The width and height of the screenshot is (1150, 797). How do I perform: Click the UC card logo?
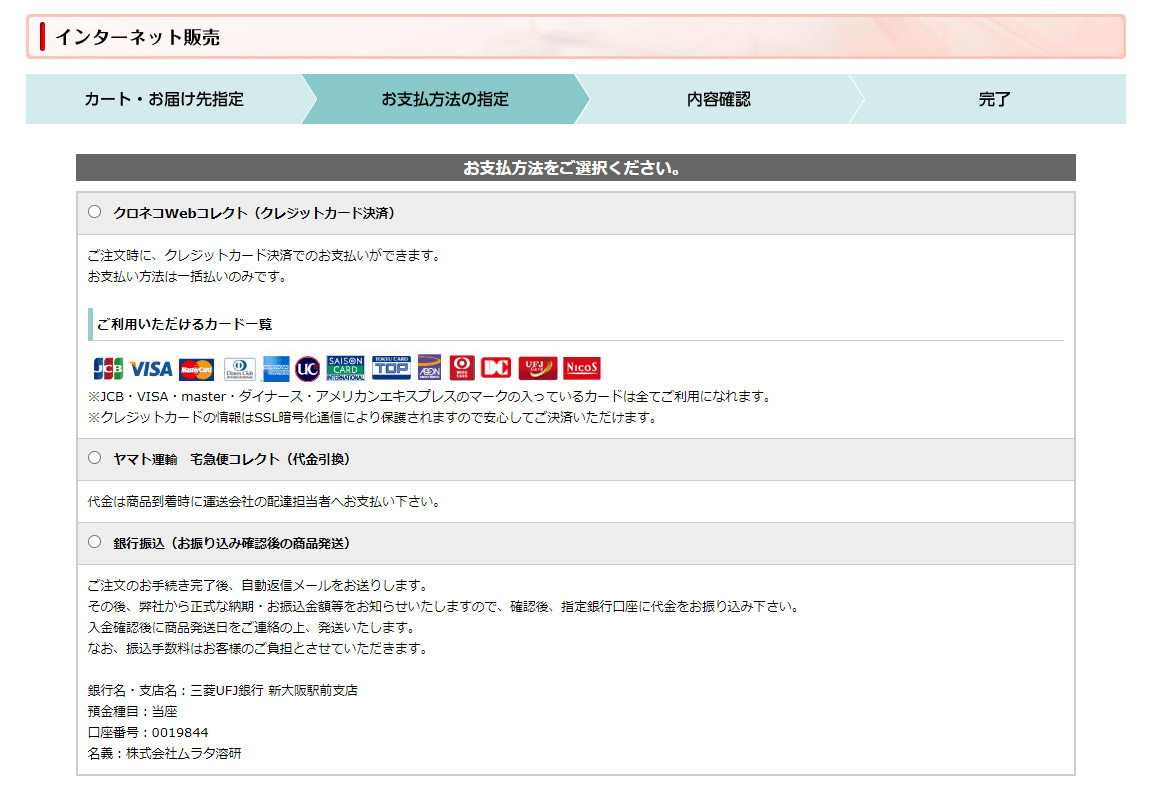tap(307, 369)
